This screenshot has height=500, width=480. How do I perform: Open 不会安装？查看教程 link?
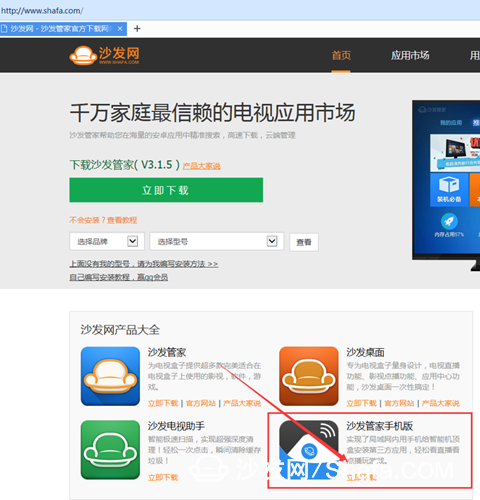pyautogui.click(x=103, y=220)
